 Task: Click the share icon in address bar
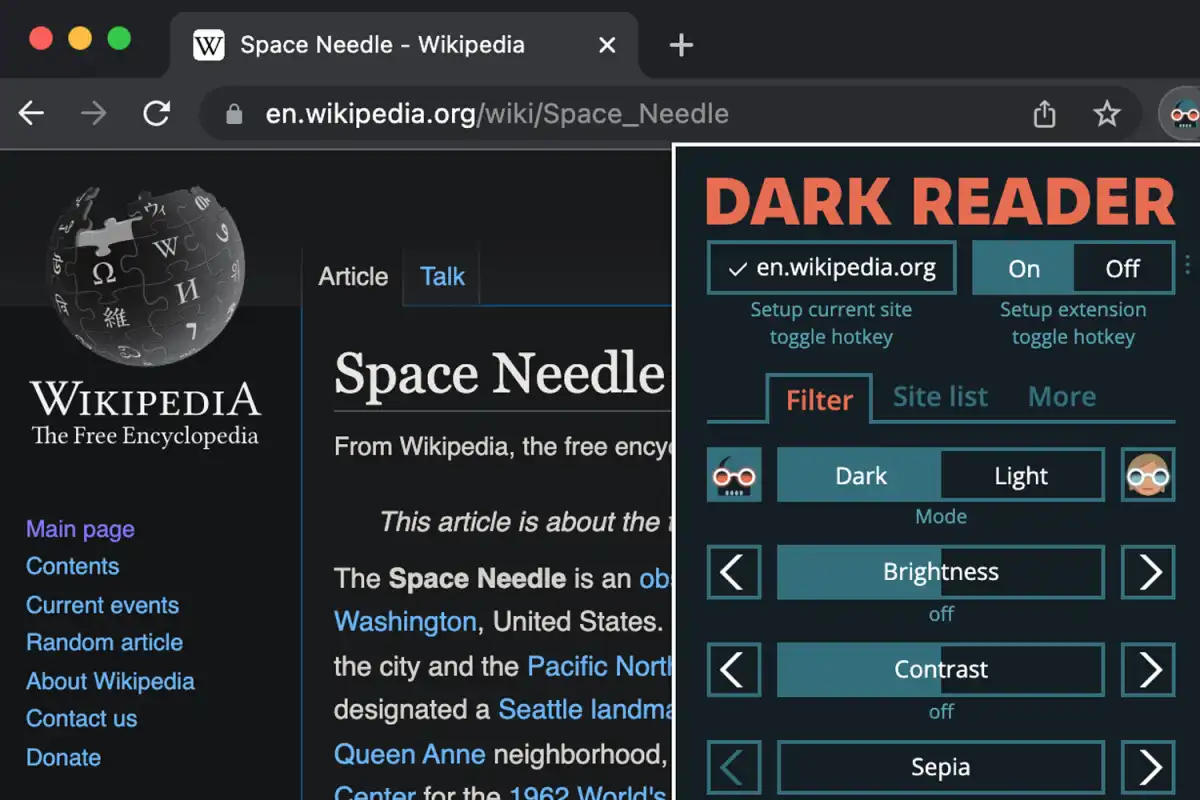pyautogui.click(x=1044, y=114)
